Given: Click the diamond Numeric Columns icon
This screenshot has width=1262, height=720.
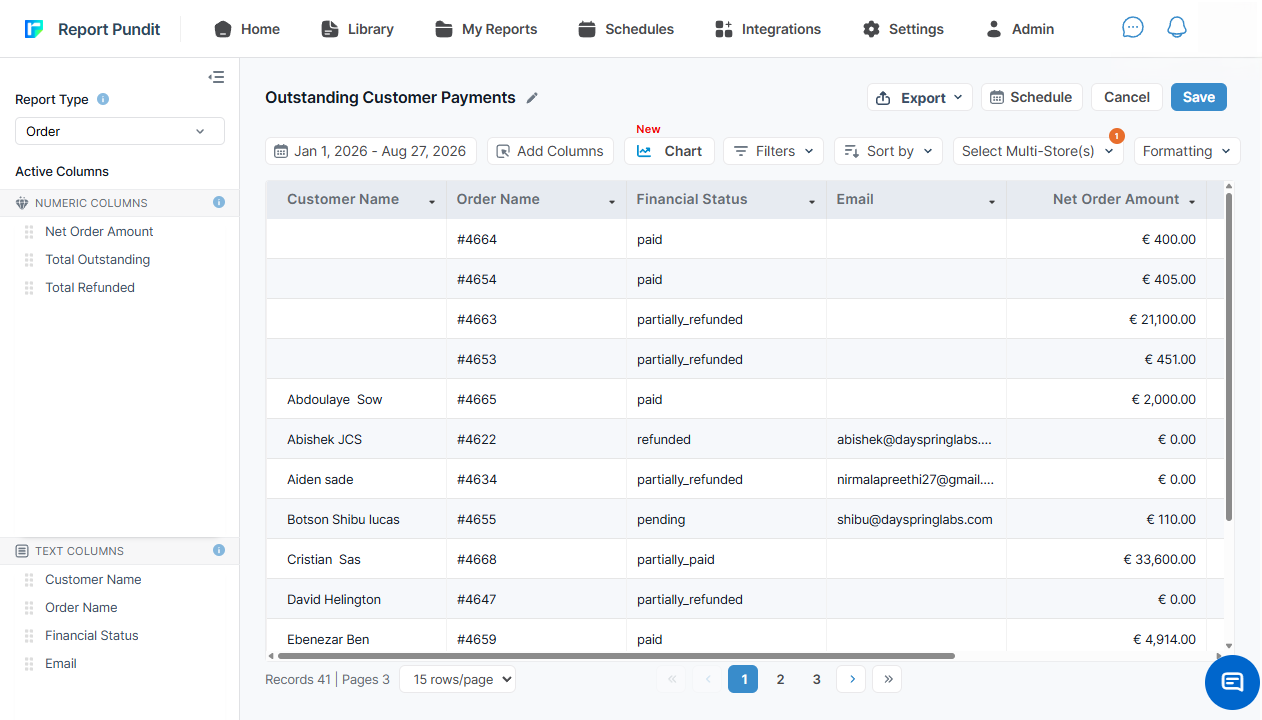Looking at the screenshot, I should (x=22, y=203).
